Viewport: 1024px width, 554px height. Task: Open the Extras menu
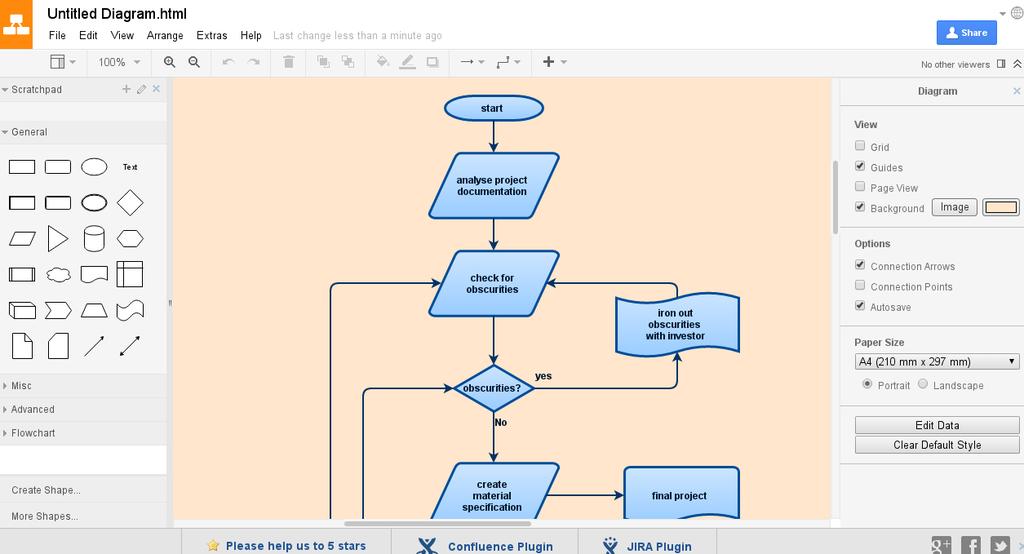(212, 35)
